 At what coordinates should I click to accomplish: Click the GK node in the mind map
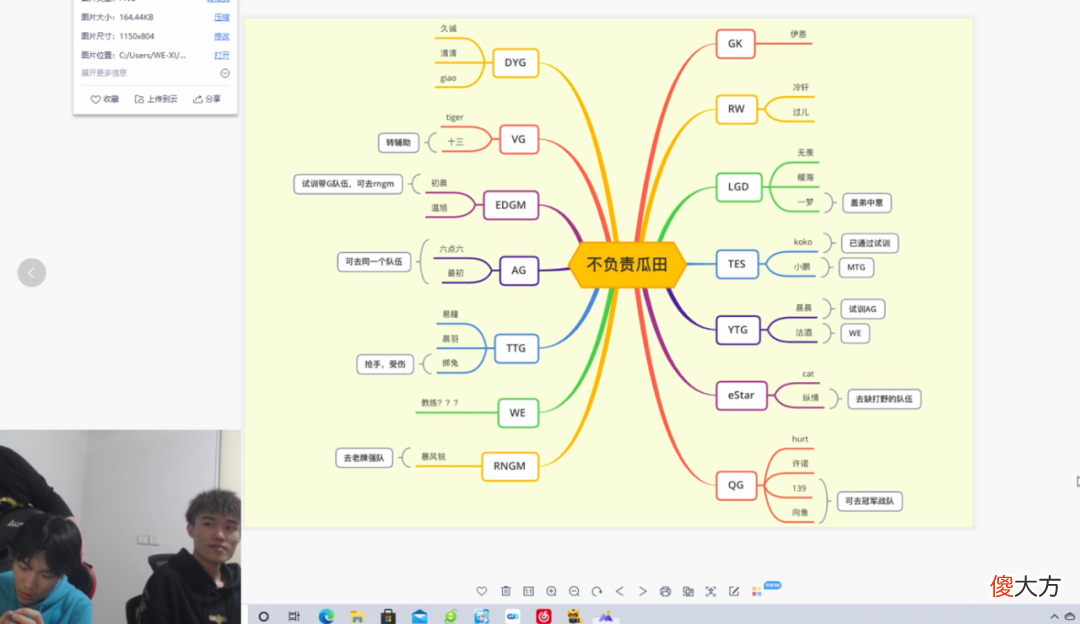coord(736,44)
